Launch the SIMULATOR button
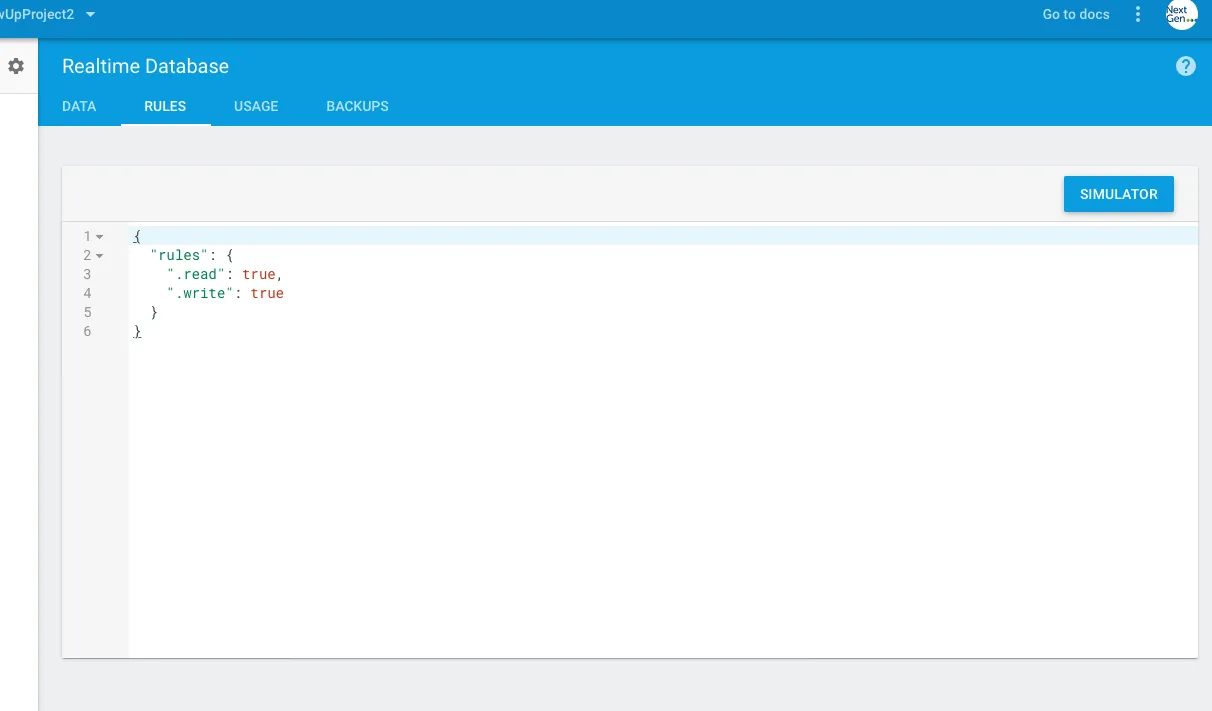This screenshot has height=711, width=1212. 1118,194
